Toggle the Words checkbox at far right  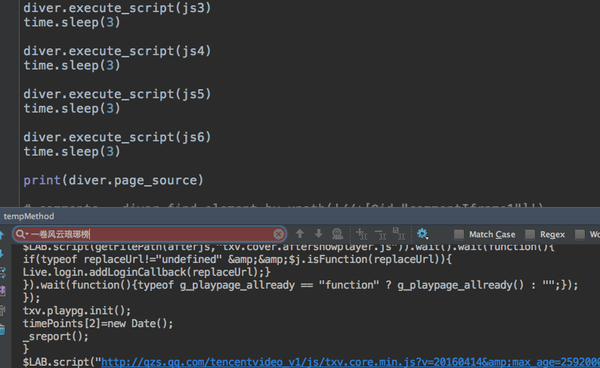(x=580, y=234)
